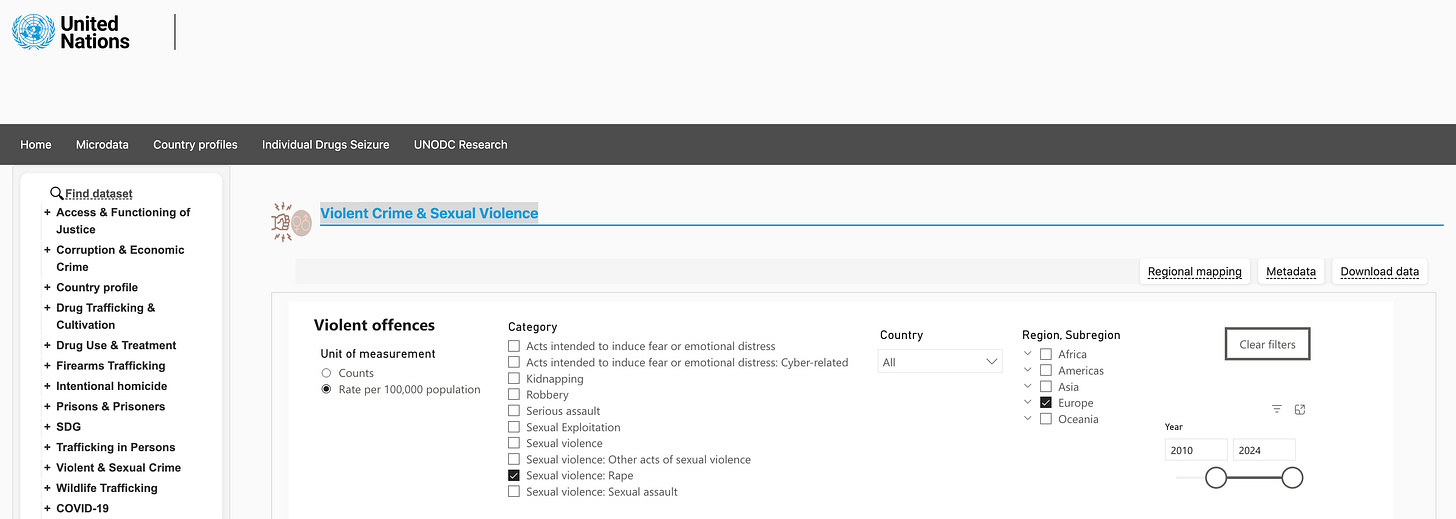
Task: Open the Microdata menu item
Action: click(102, 145)
